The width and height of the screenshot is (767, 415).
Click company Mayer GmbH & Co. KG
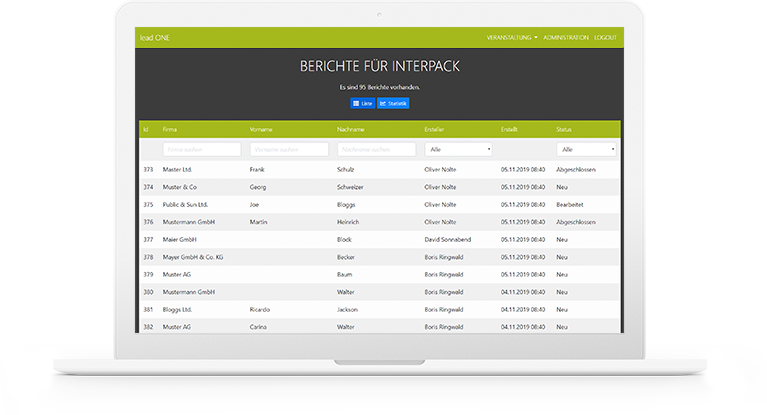(x=193, y=257)
